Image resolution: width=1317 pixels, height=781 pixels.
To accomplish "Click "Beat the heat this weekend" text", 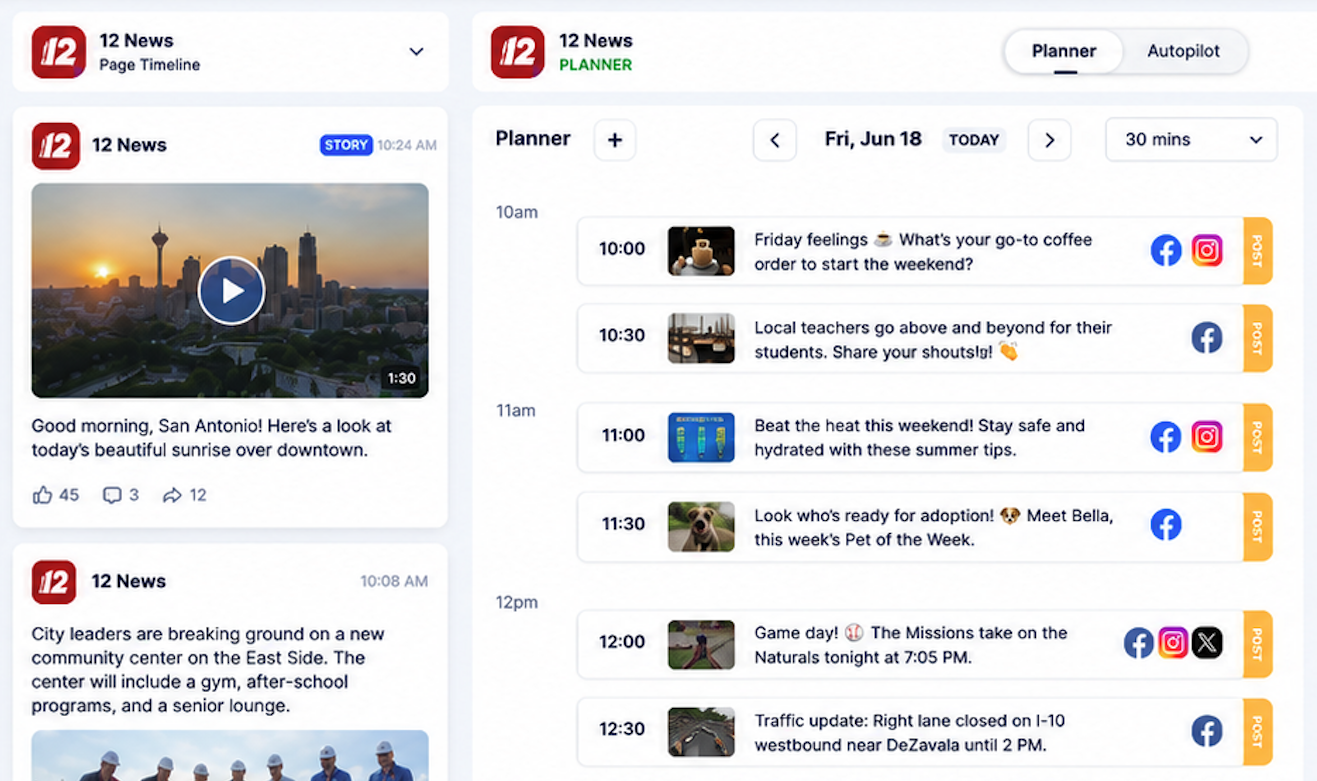I will 919,438.
